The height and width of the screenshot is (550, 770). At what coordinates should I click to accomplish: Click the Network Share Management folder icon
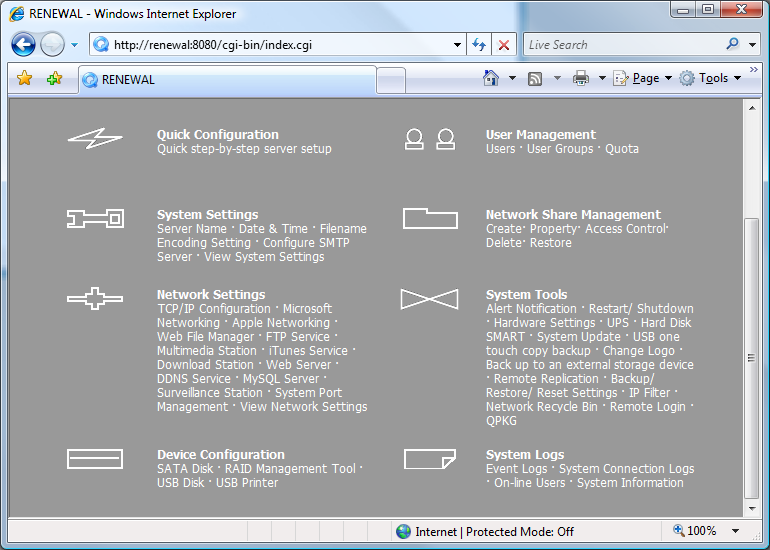click(430, 218)
